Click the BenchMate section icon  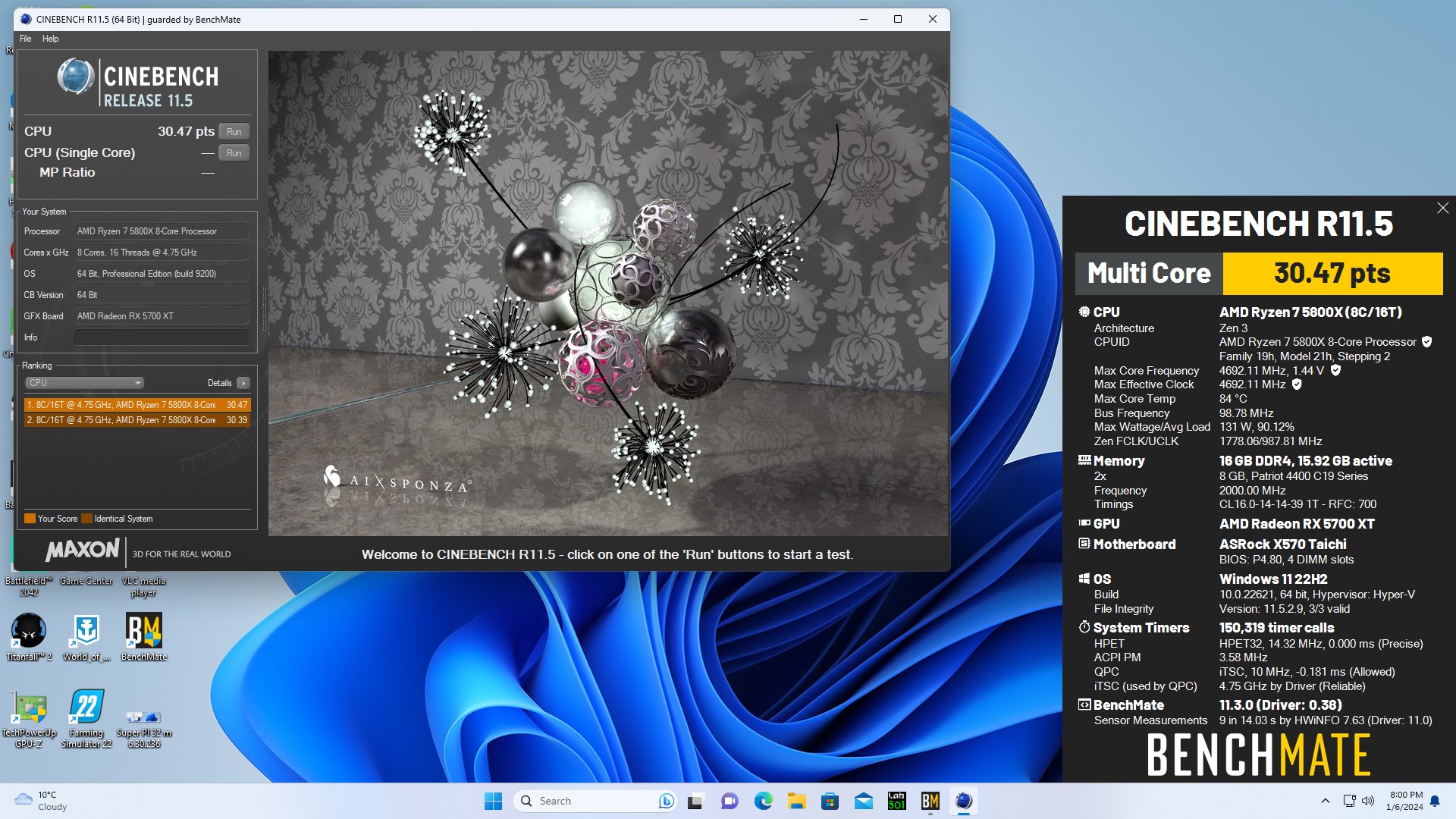pyautogui.click(x=1084, y=704)
